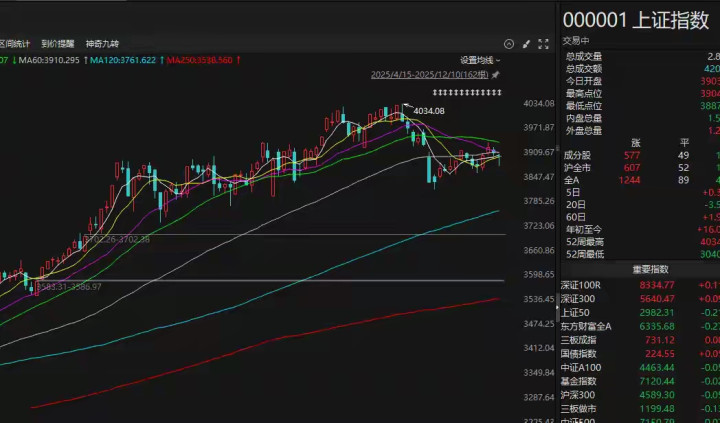Click the 000001 上证指数 title

point(636,20)
